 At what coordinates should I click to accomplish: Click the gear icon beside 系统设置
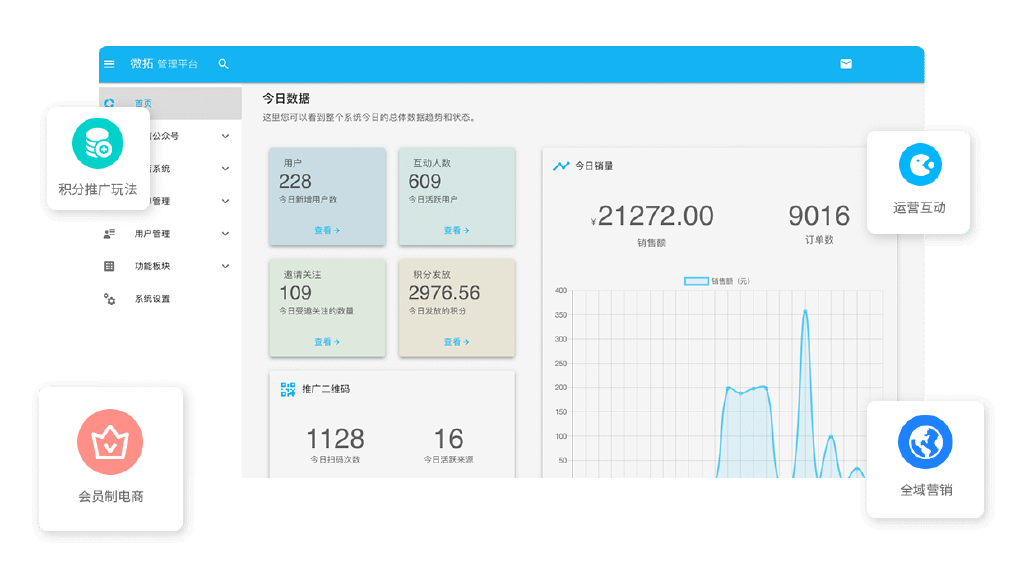tap(110, 299)
